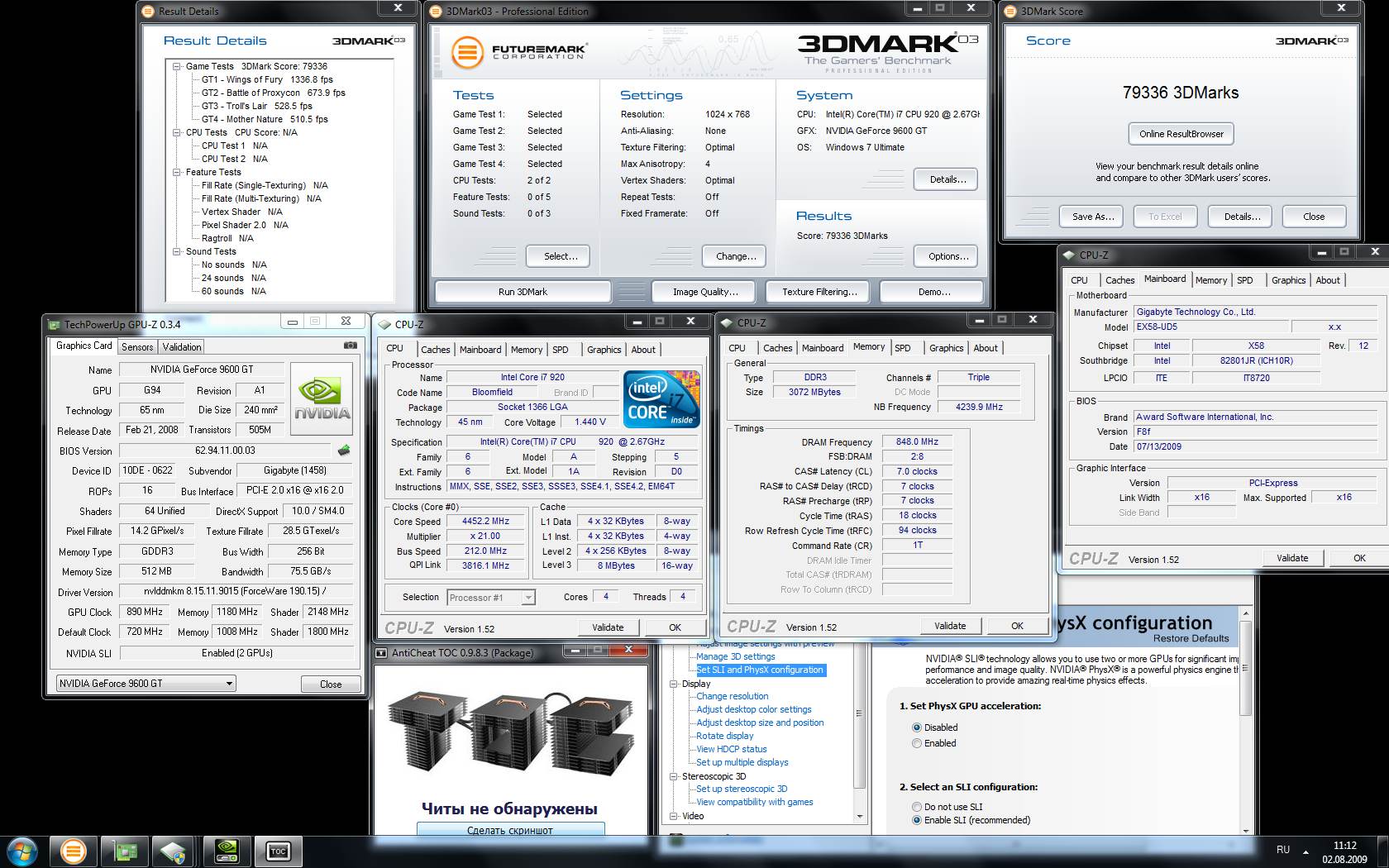The width and height of the screenshot is (1389, 868).
Task: Click the Restore Defaults link
Action: [x=1191, y=638]
